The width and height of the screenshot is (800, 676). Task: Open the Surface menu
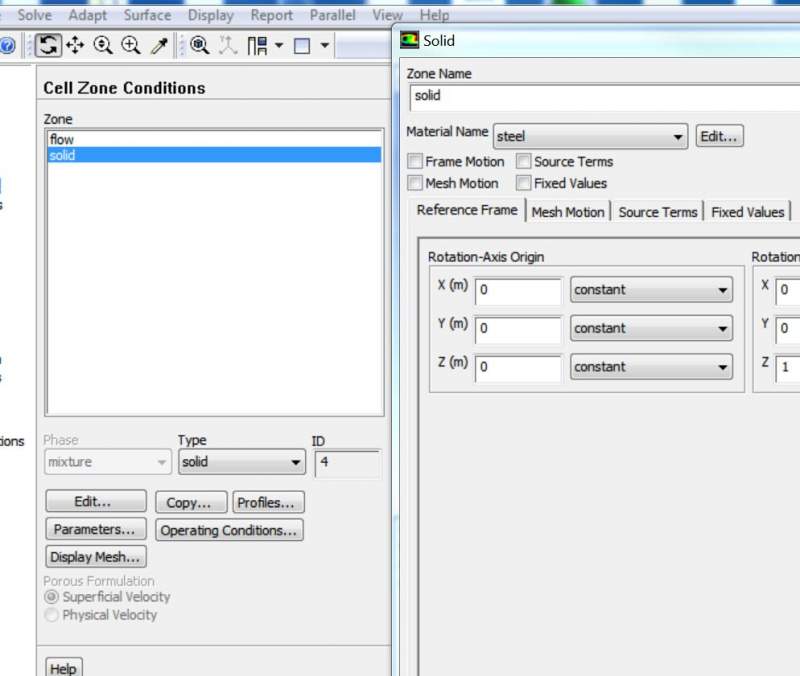click(x=147, y=15)
